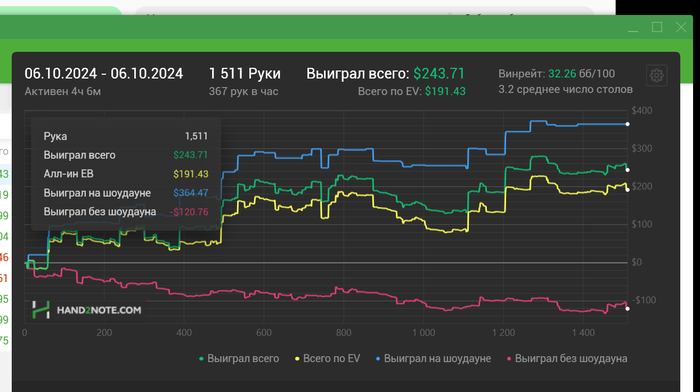Screen dimensions: 700x392
Task: Toggle the 'Всего по EV' legend series
Action: point(327,359)
